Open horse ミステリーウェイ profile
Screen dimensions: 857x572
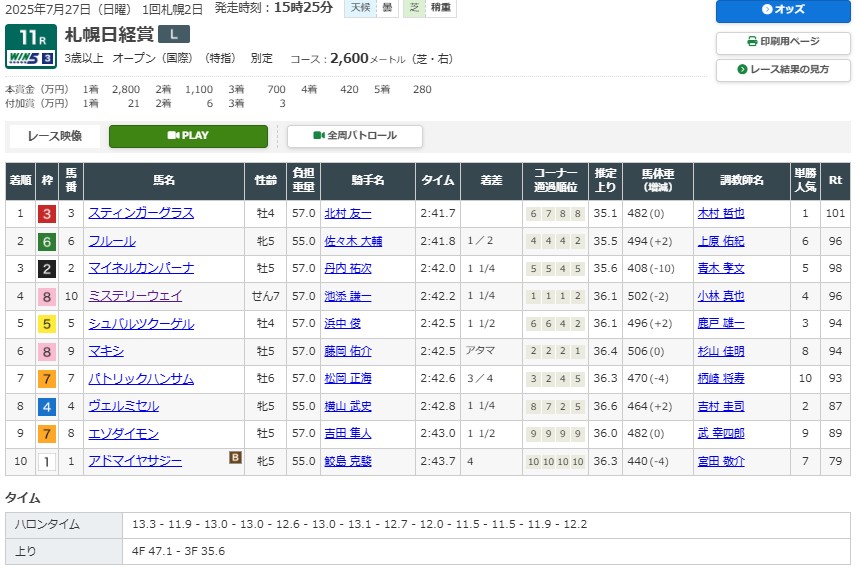[135, 296]
